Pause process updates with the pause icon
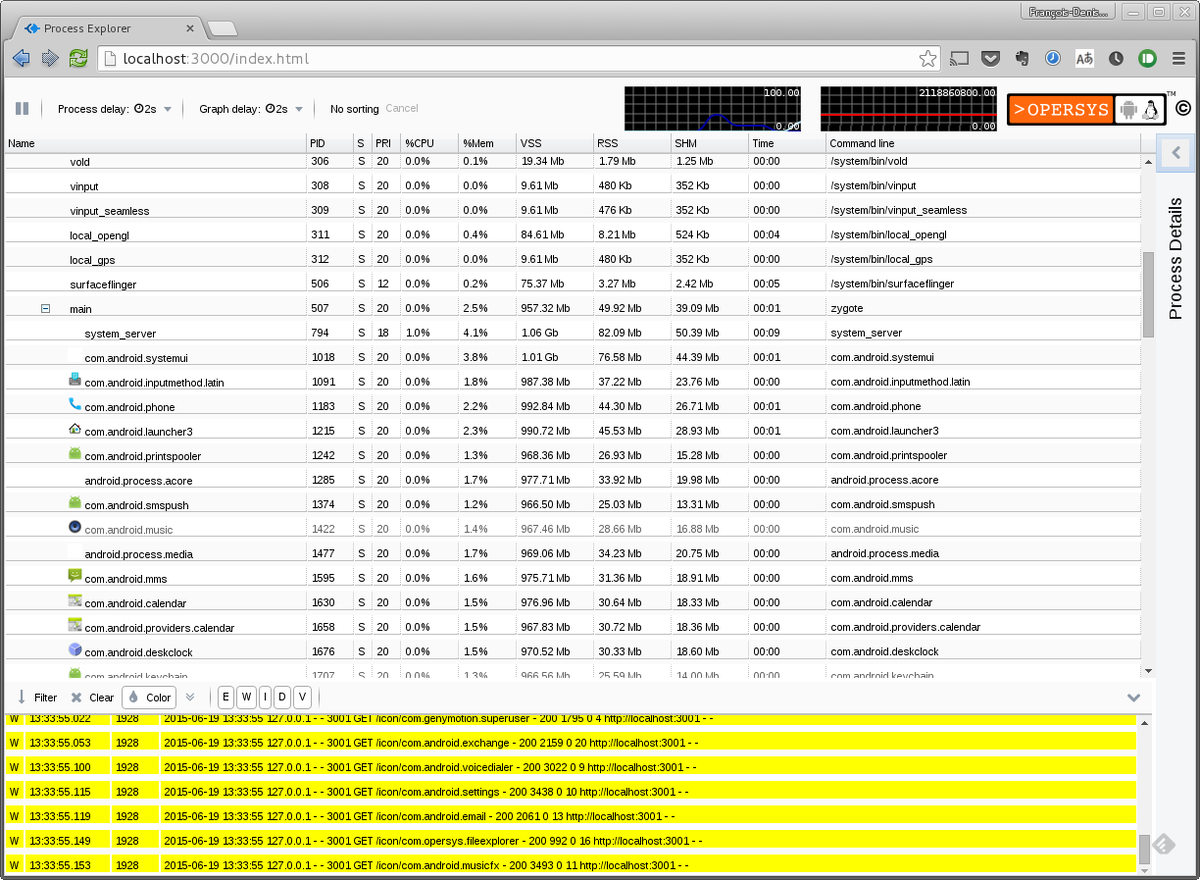Screen dimensions: 1200x880 pos(22,108)
